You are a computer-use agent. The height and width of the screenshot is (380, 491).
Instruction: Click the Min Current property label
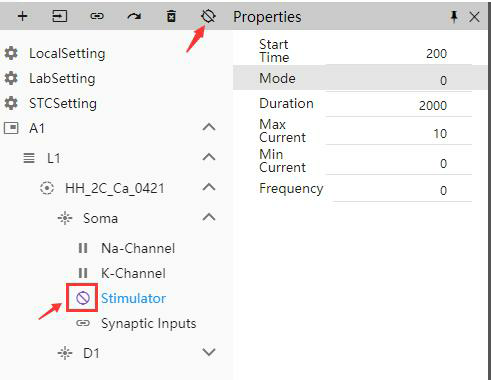(282, 161)
